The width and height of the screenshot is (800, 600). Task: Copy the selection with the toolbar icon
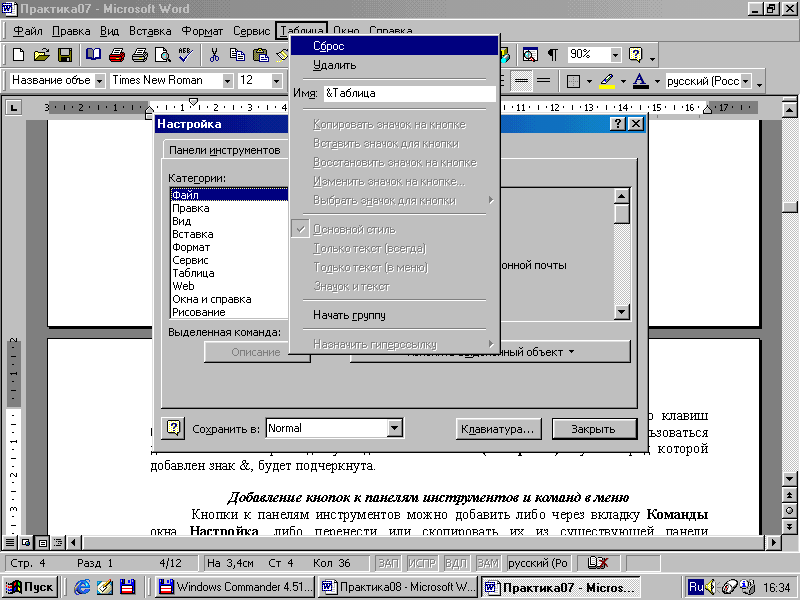237,55
